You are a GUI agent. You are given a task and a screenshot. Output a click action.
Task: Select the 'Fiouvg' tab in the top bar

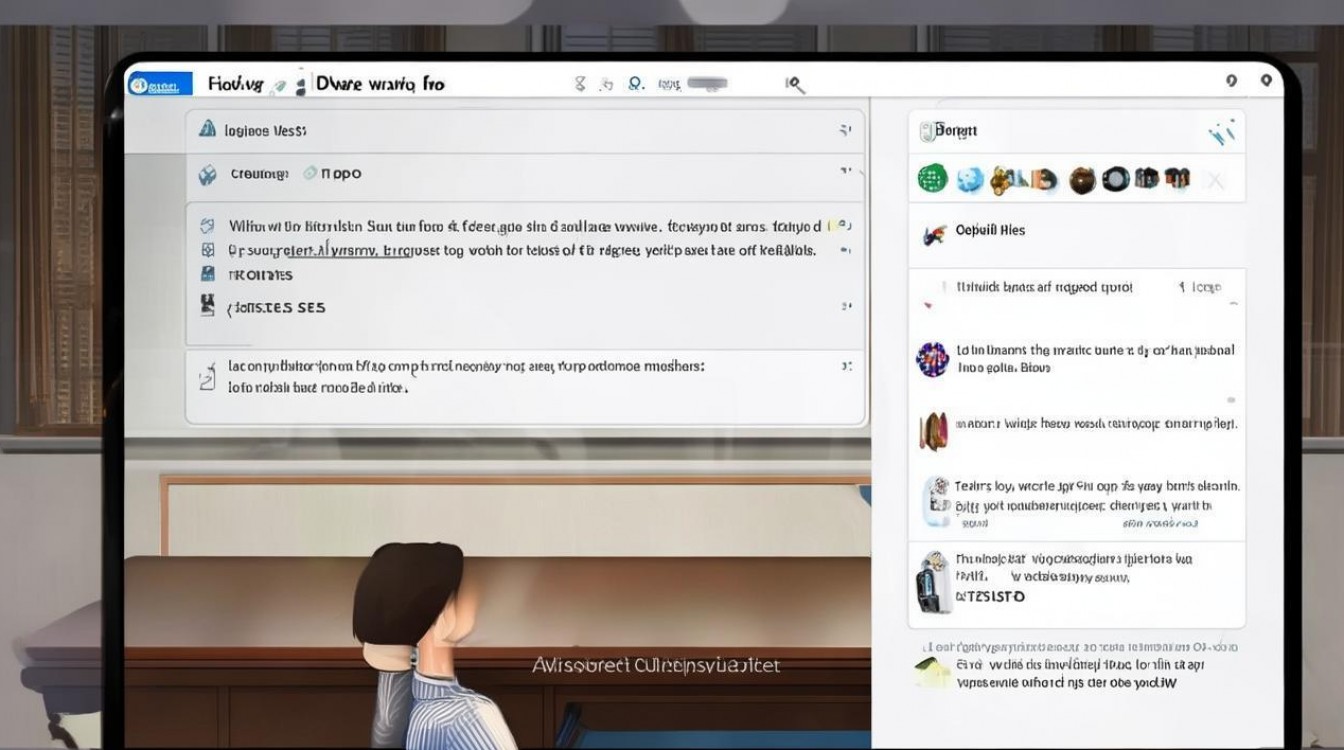click(x=235, y=84)
